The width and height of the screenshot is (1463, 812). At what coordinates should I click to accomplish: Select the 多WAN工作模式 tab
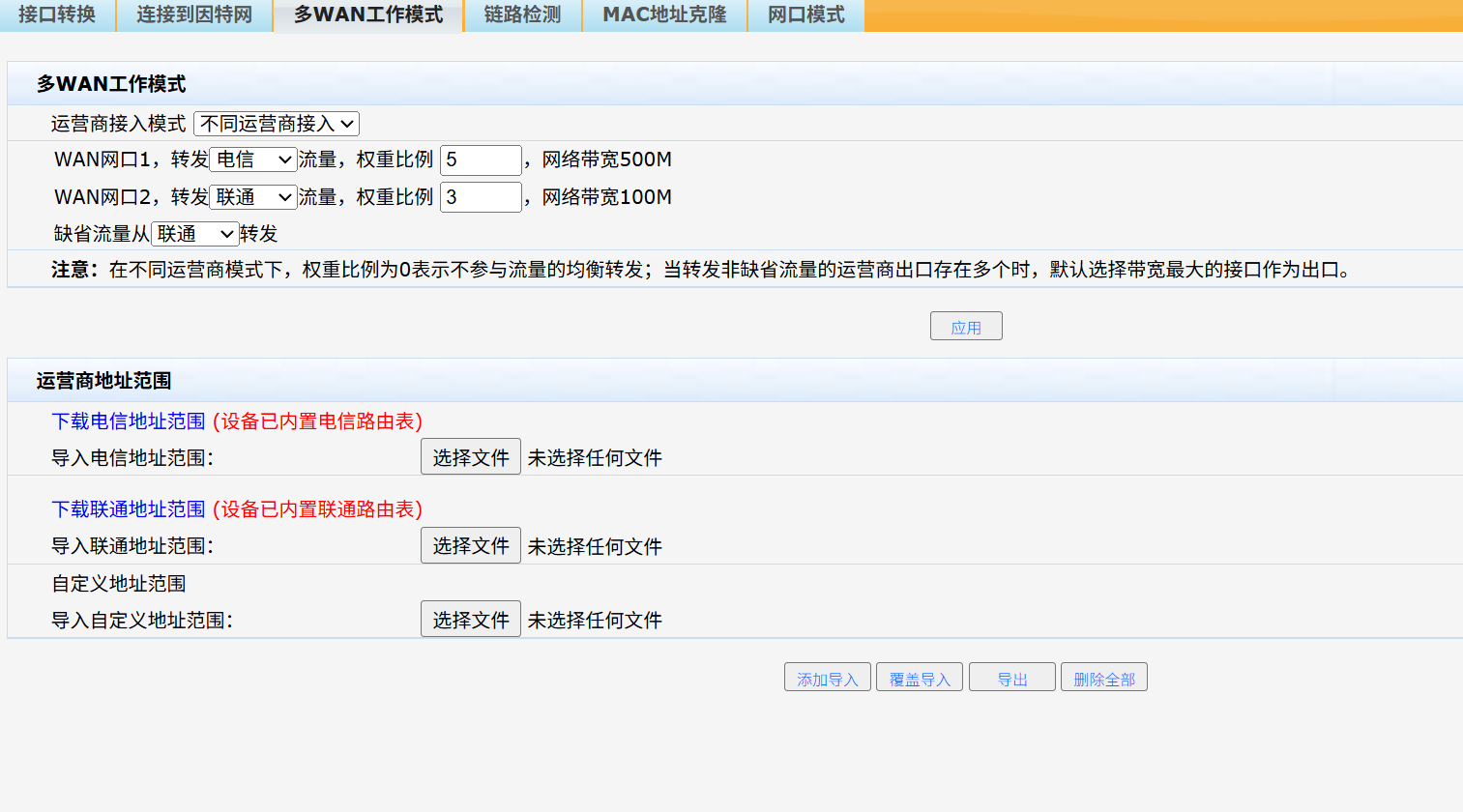pos(368,15)
